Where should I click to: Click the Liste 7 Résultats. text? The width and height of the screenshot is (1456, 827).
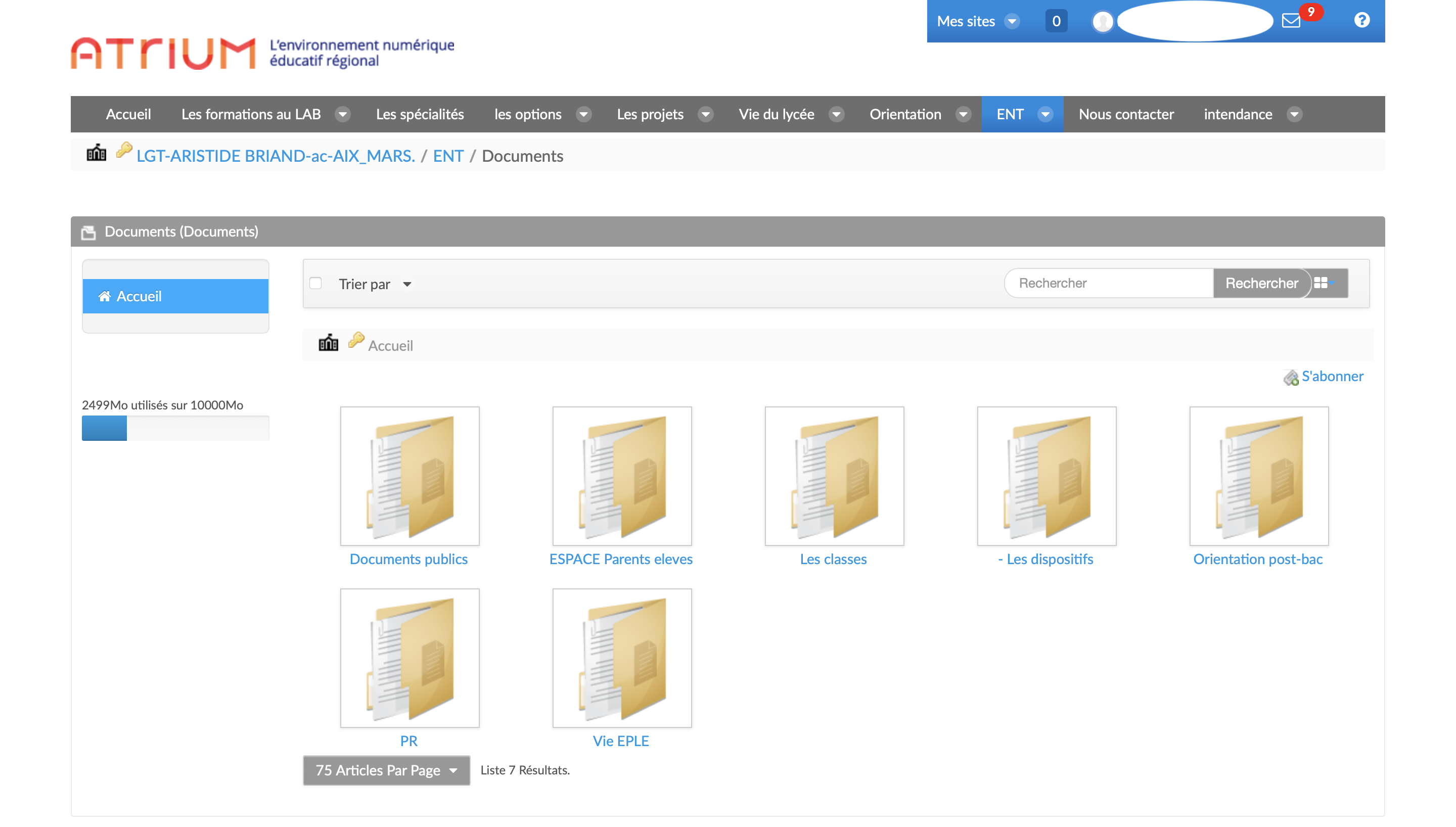(x=525, y=770)
